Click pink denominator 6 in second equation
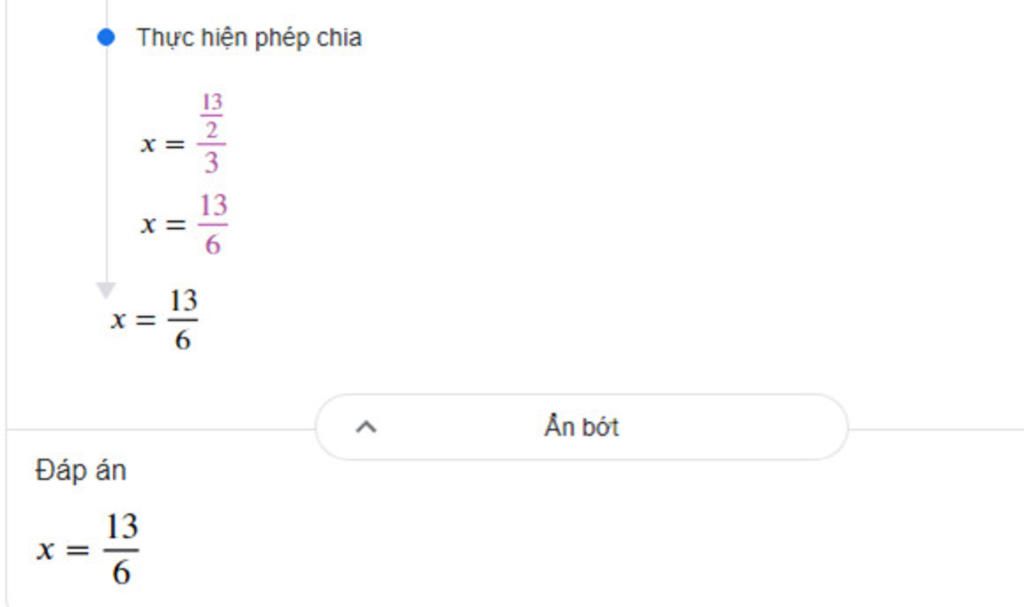 click(212, 244)
